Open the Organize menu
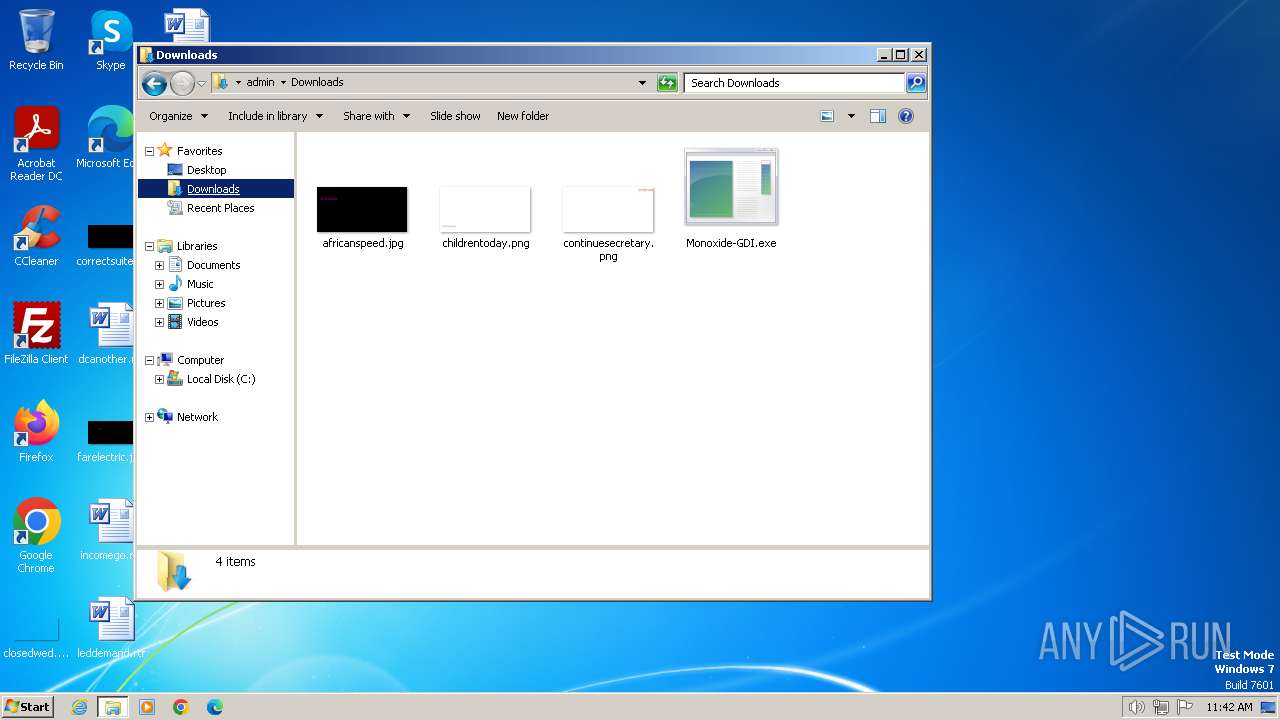The width and height of the screenshot is (1280, 720). [178, 116]
